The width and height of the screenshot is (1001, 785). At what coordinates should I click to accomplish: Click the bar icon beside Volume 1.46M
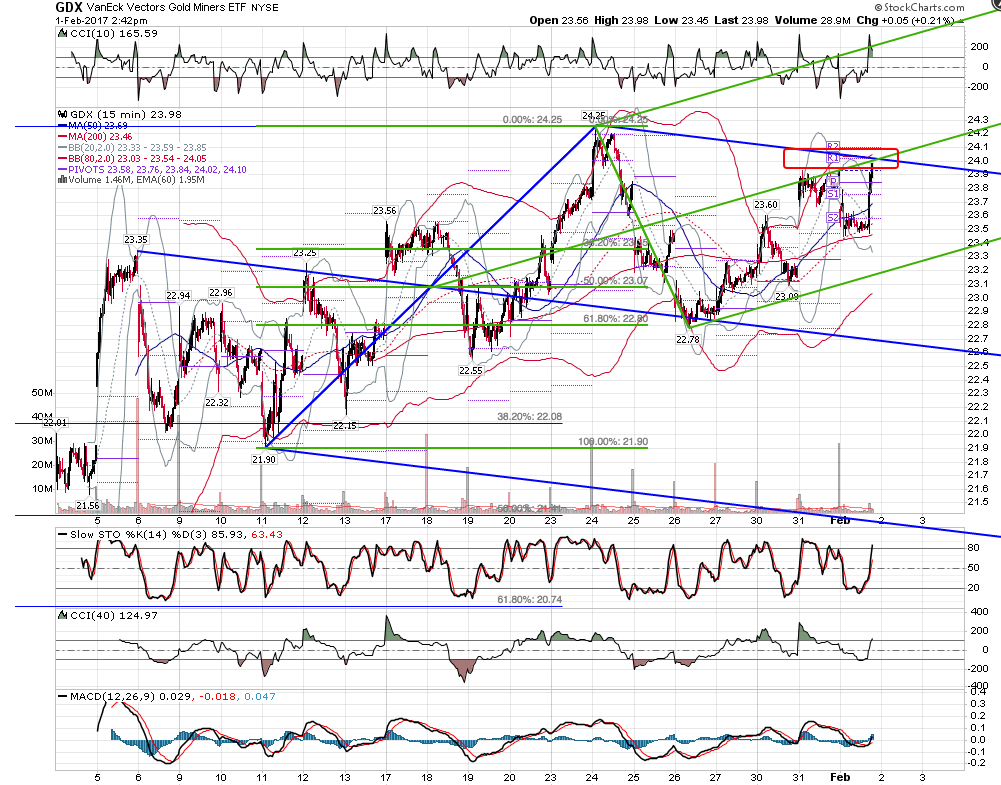pyautogui.click(x=62, y=180)
